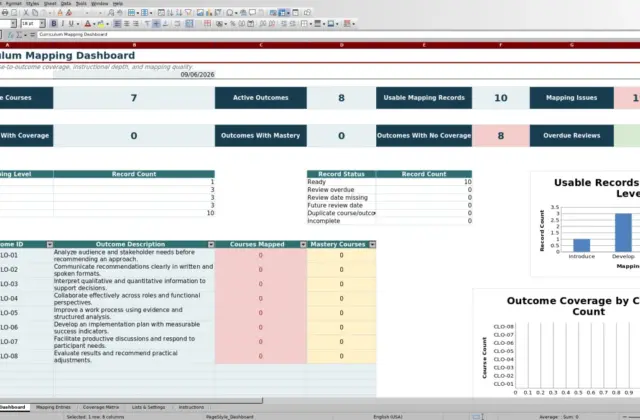Screen dimensions: 640x420
Task: Open the Window menu
Action: point(100,3)
